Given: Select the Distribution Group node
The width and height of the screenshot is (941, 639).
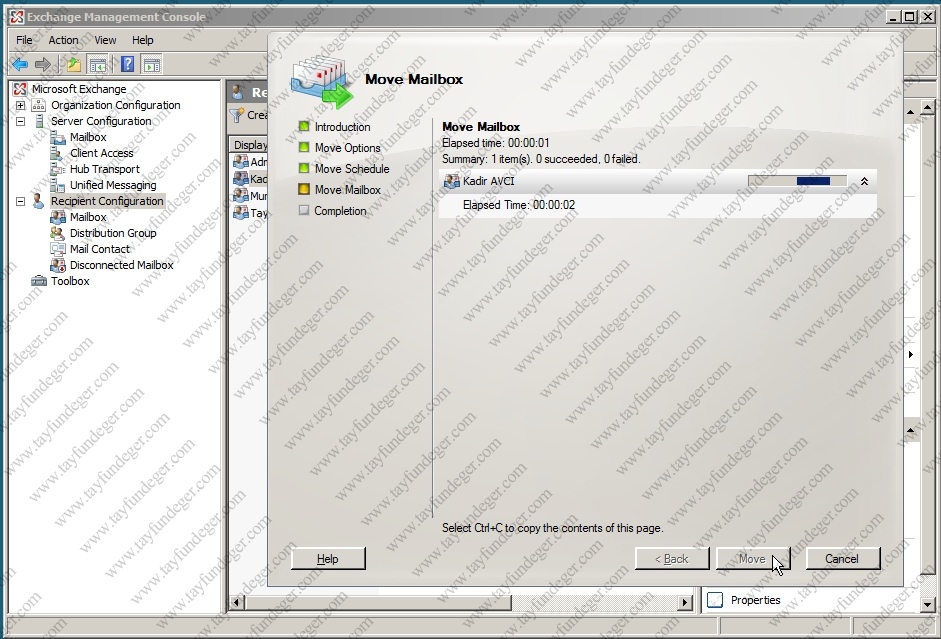Looking at the screenshot, I should [113, 233].
